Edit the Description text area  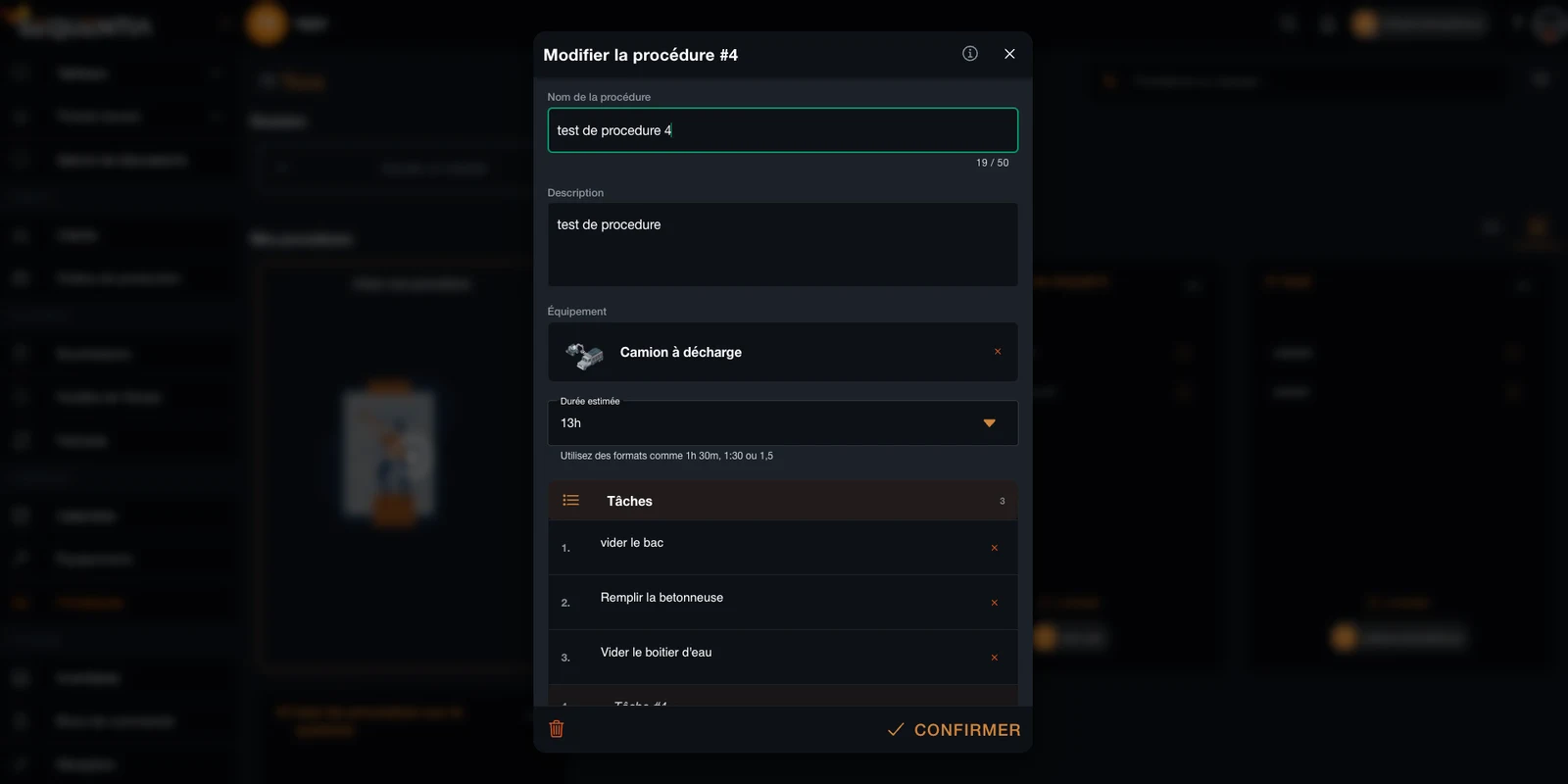782,244
